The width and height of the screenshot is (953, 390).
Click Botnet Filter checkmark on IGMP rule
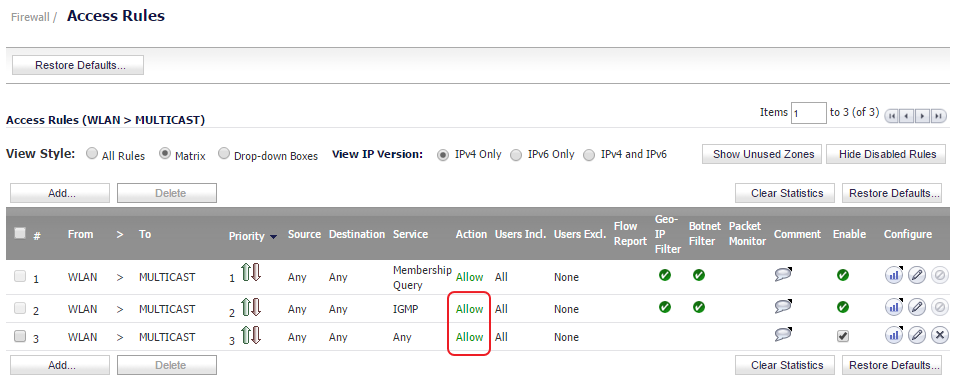[x=699, y=307]
